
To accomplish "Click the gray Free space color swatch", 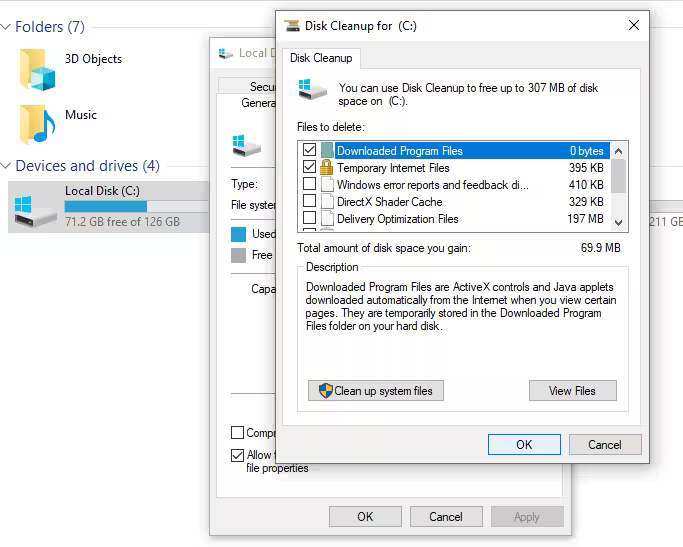I will [x=238, y=255].
